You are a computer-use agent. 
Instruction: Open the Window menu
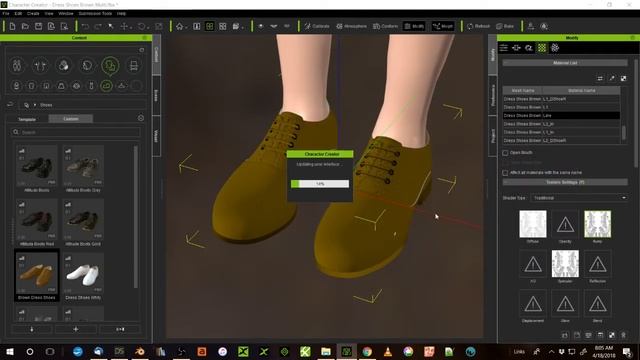click(x=66, y=13)
